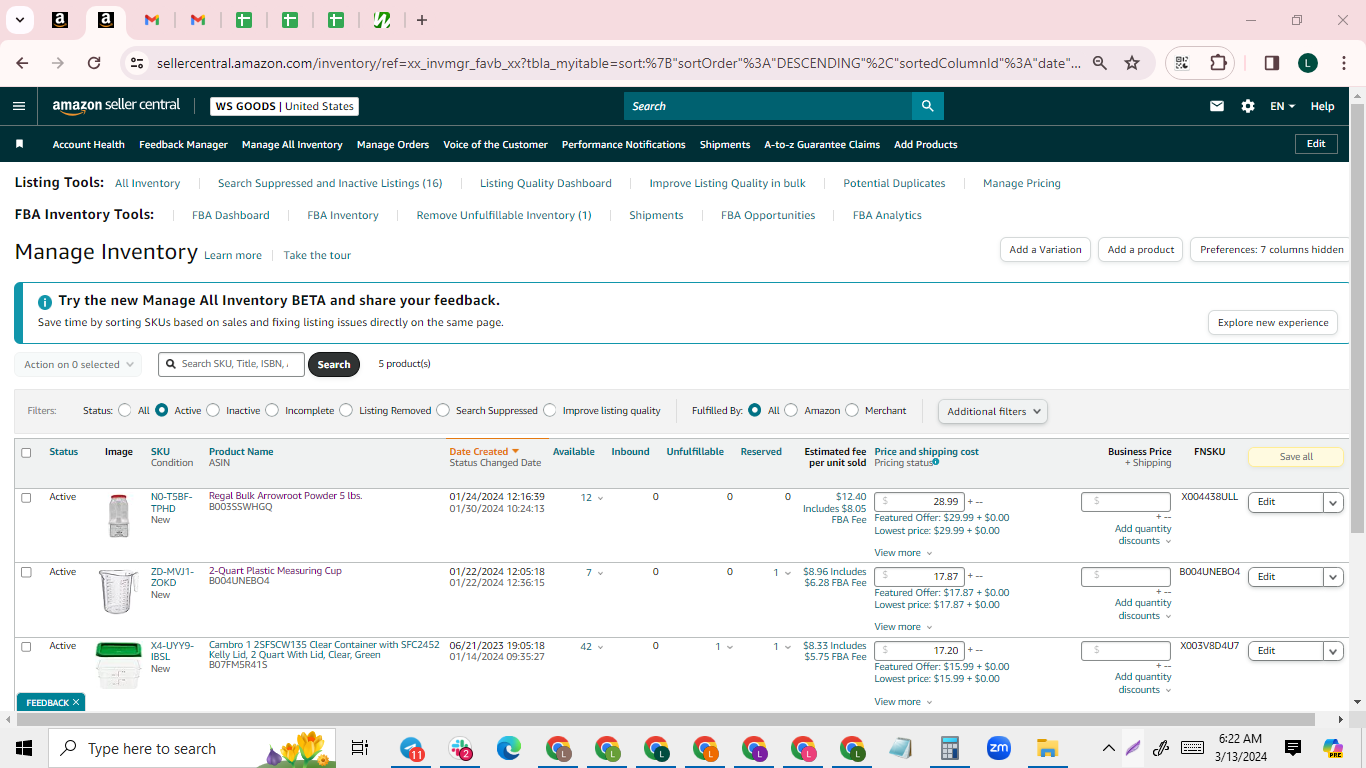Select Fulfilled By Merchant radio button
Screen dimensions: 1366x768
[x=852, y=410]
